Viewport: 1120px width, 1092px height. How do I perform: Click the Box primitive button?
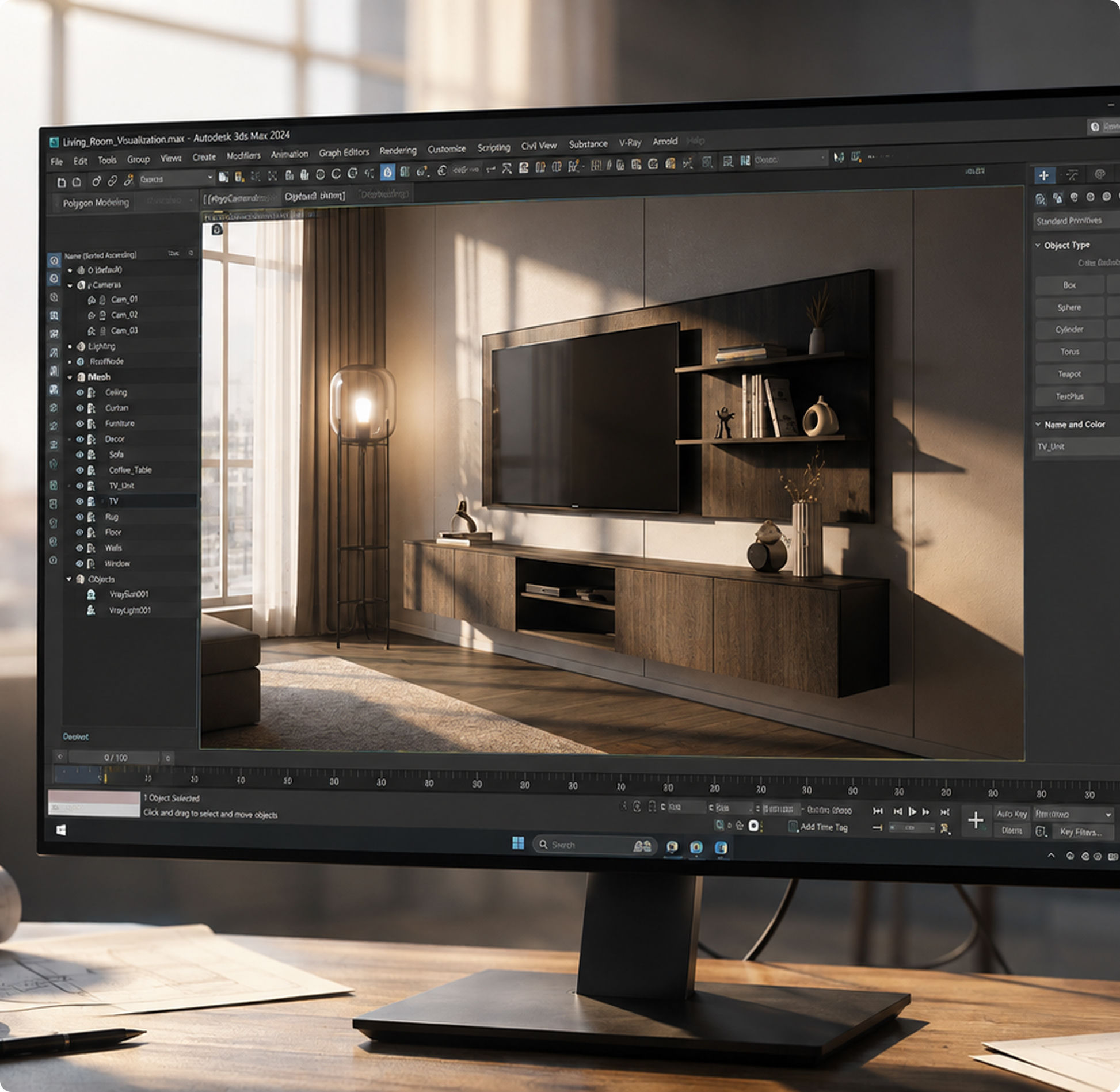[x=1069, y=285]
